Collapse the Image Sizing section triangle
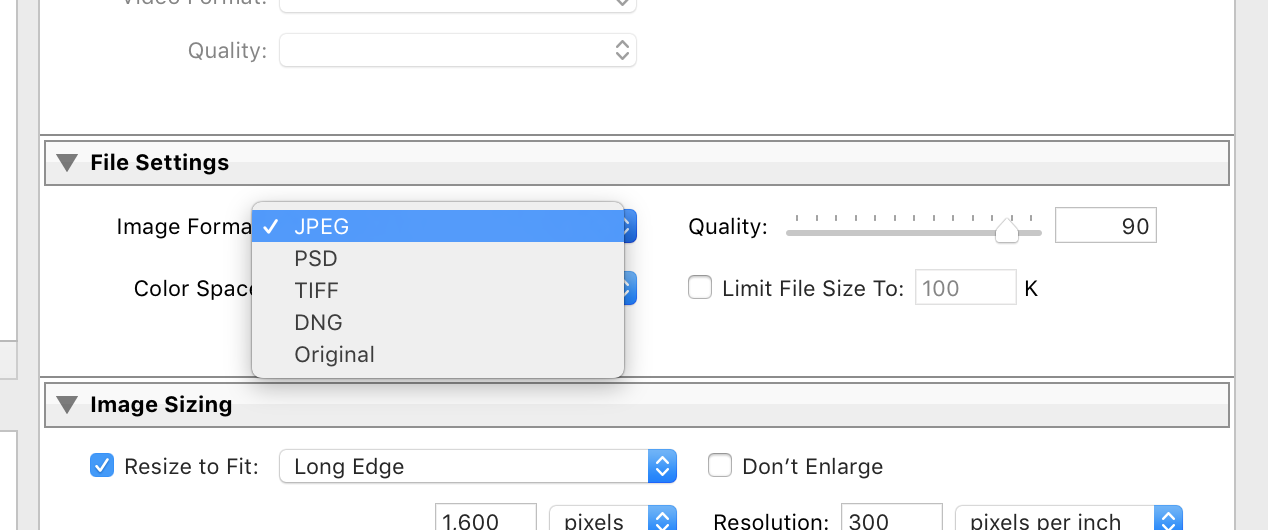 [66, 405]
